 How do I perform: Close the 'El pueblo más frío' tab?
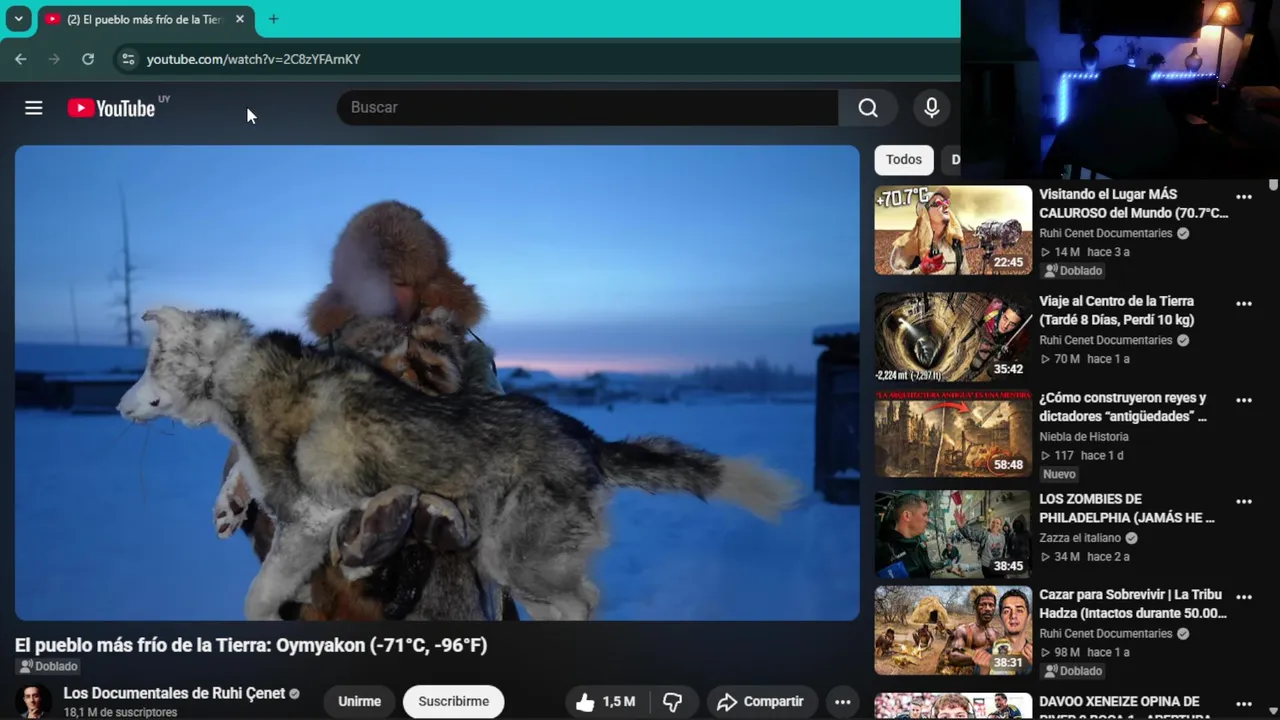tap(240, 19)
